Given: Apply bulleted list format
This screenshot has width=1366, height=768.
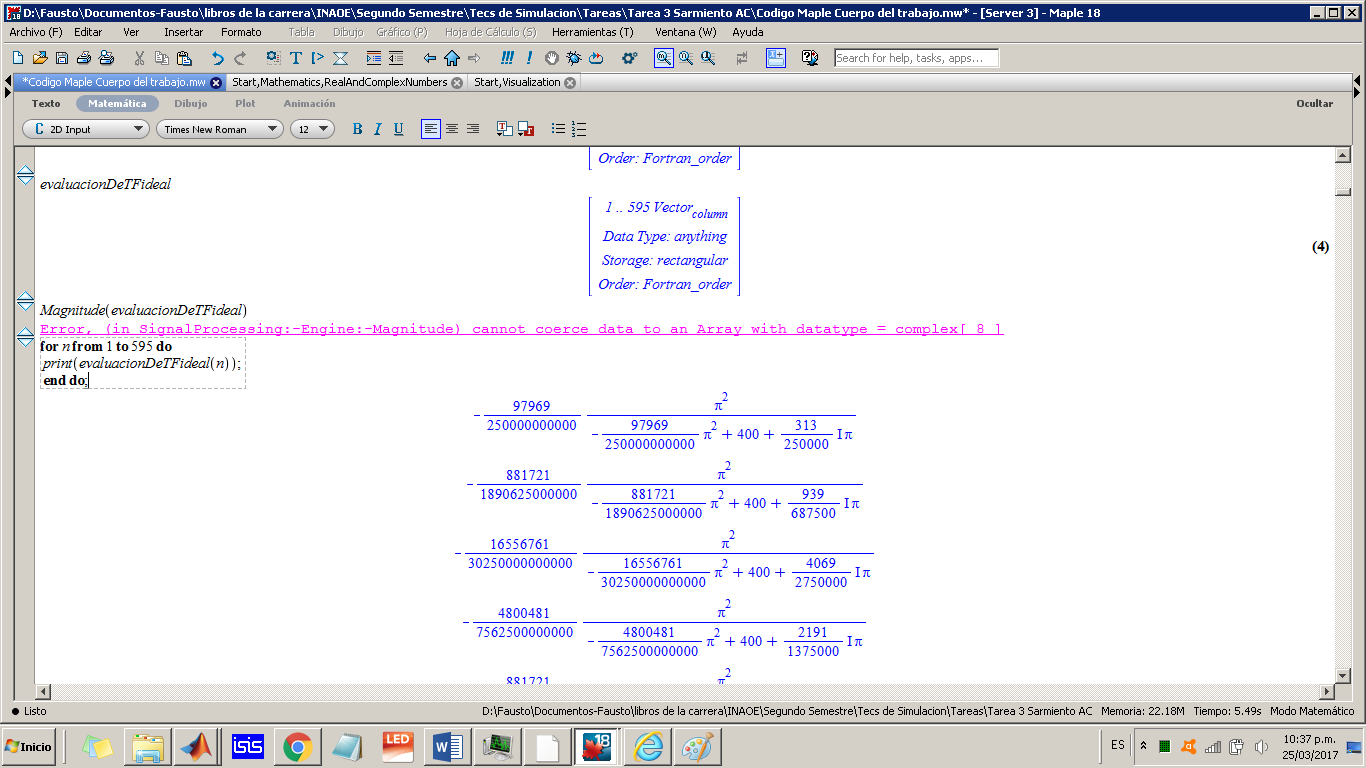Looking at the screenshot, I should pos(558,129).
